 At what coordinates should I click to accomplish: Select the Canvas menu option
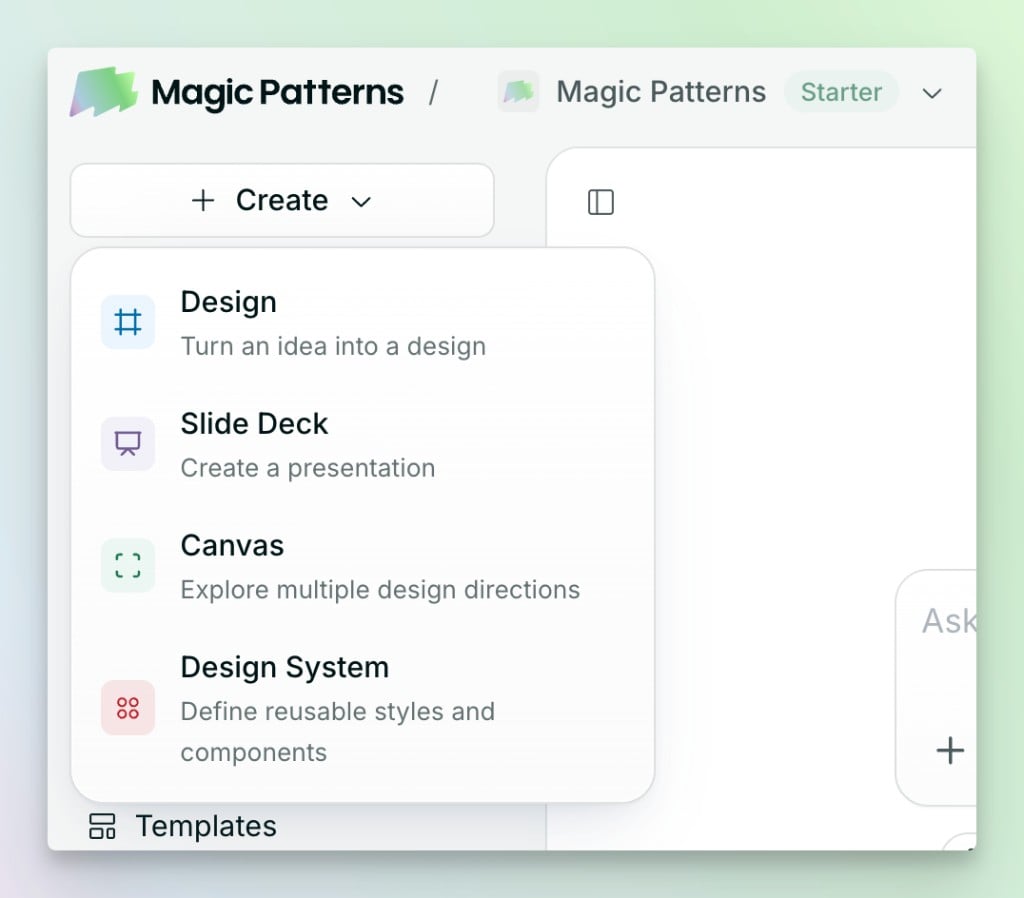pyautogui.click(x=362, y=566)
